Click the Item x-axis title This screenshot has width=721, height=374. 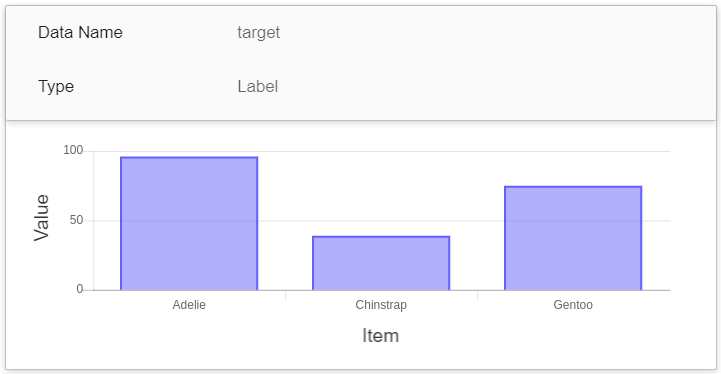point(380,335)
